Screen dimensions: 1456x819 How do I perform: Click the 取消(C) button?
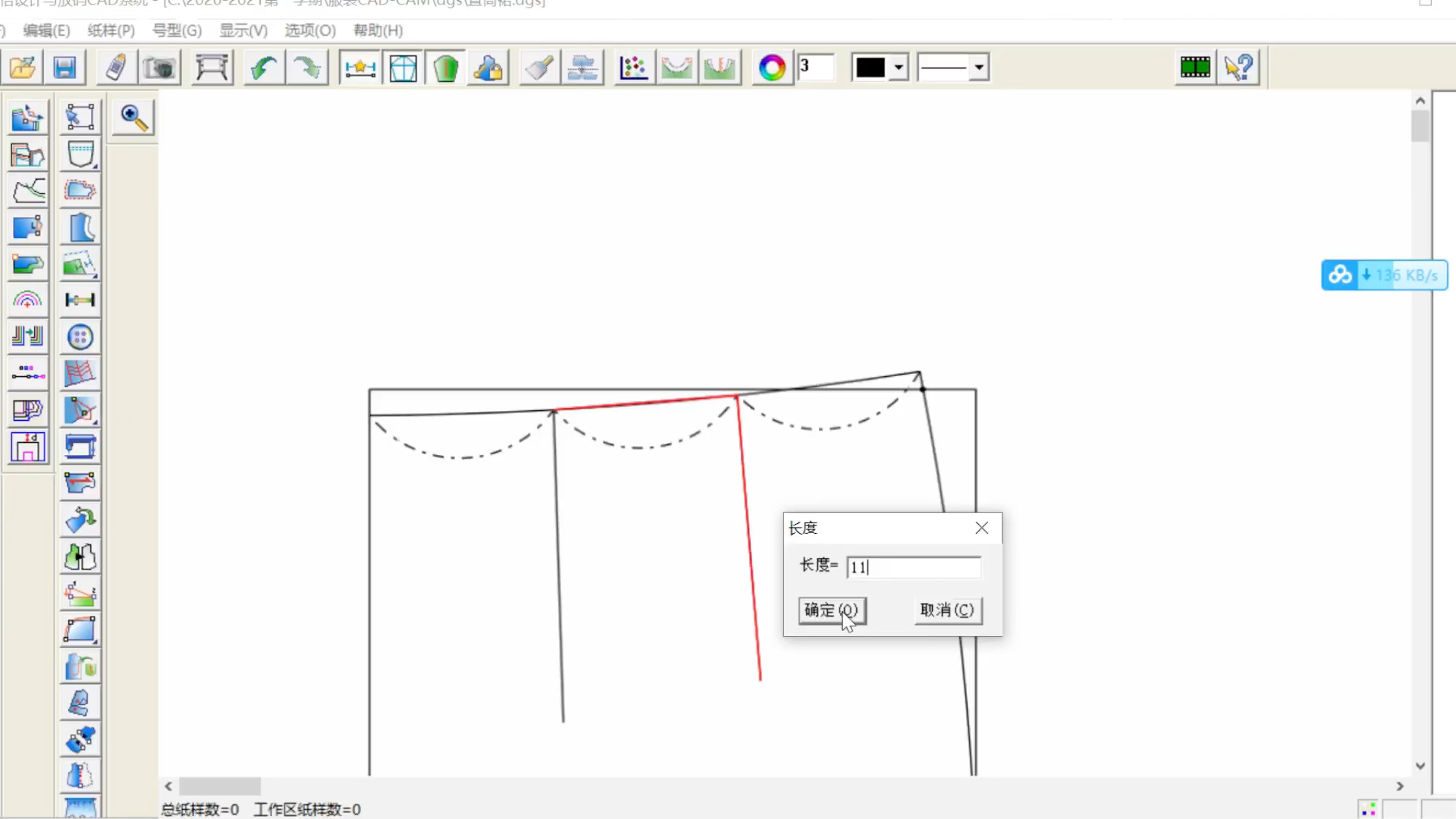click(947, 610)
